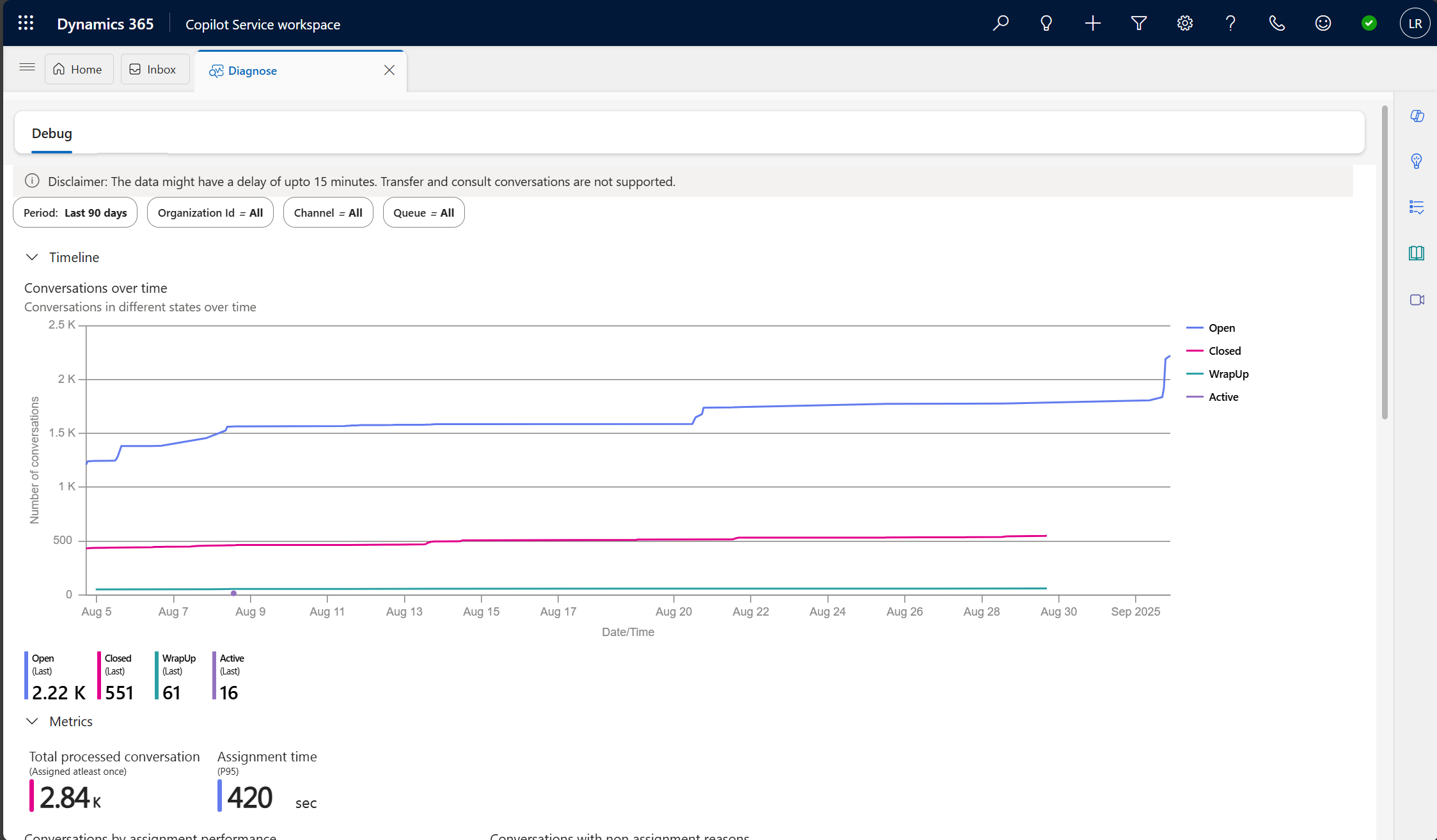Click the smiley feedback icon
Image resolution: width=1437 pixels, height=840 pixels.
(x=1323, y=24)
